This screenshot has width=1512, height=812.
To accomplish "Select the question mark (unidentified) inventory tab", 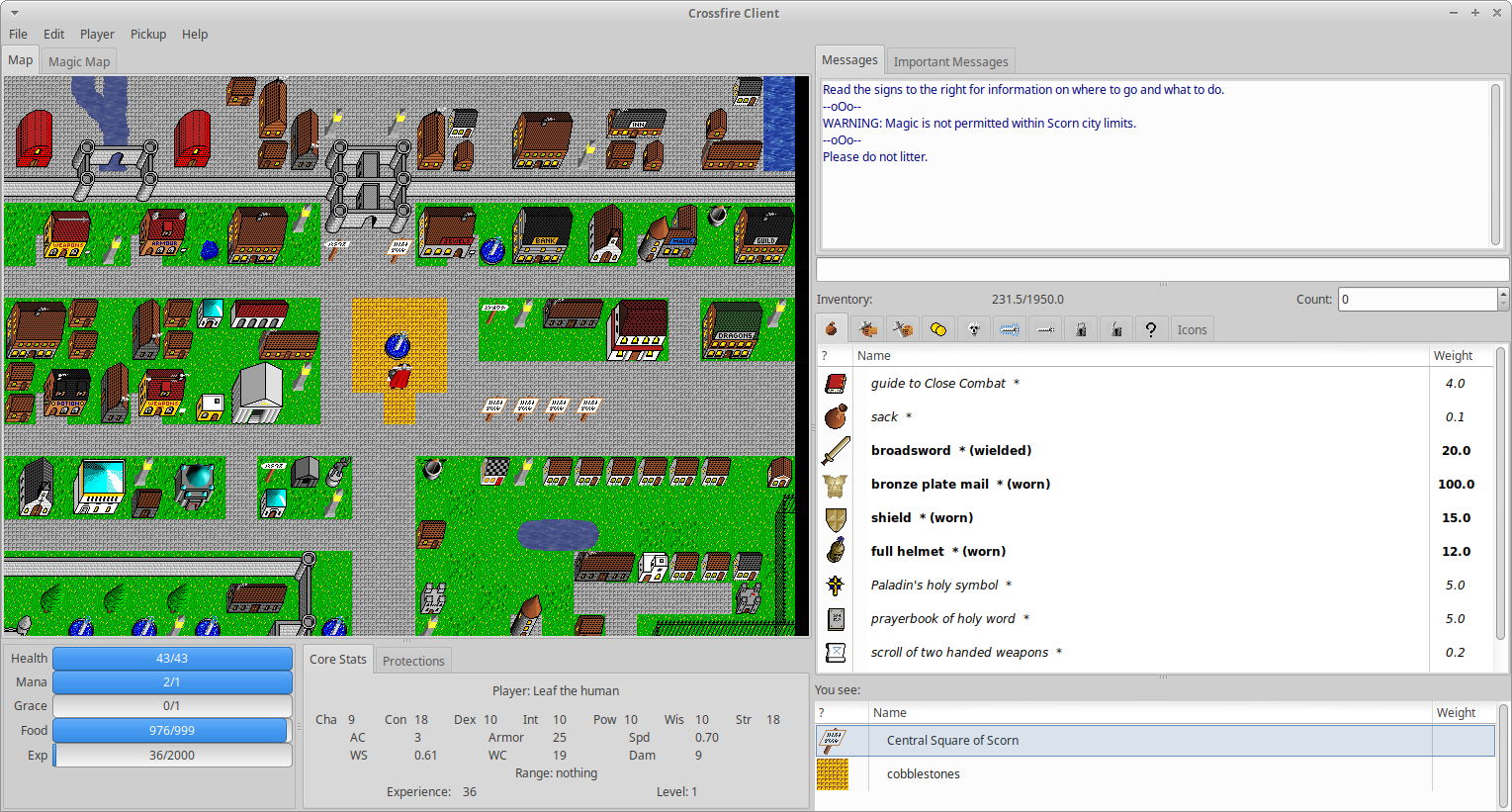I will [1151, 329].
